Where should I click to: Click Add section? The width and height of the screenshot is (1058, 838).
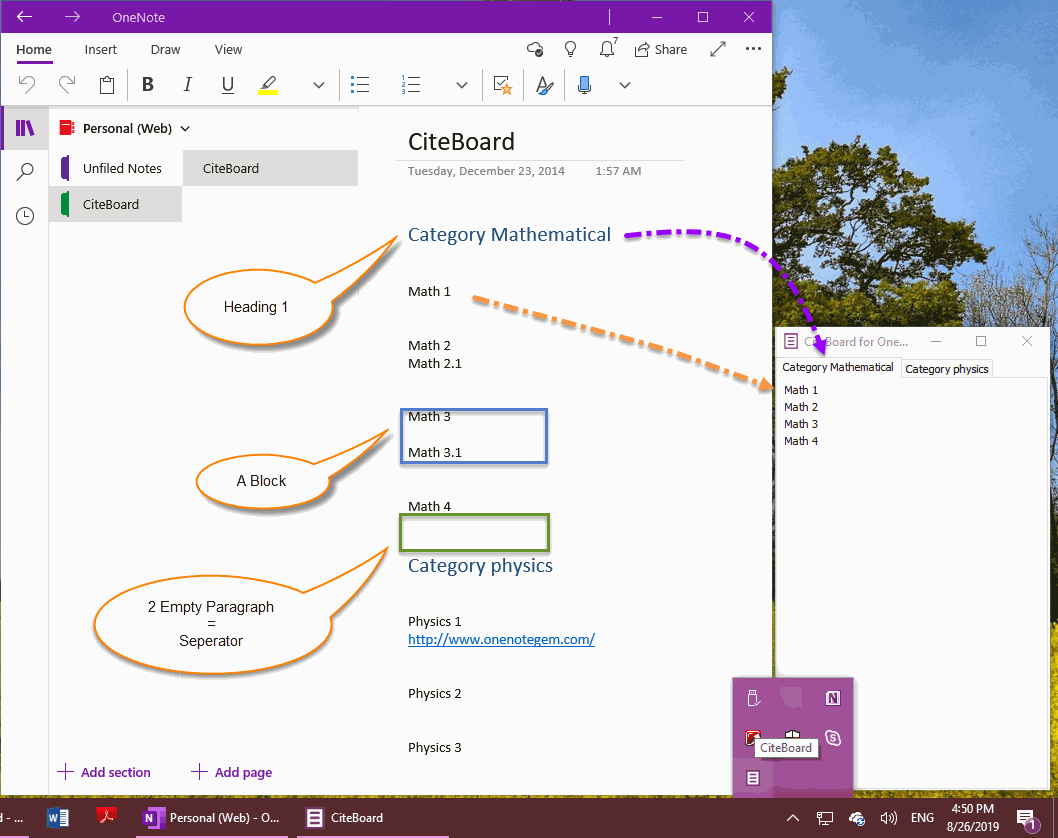(x=104, y=772)
